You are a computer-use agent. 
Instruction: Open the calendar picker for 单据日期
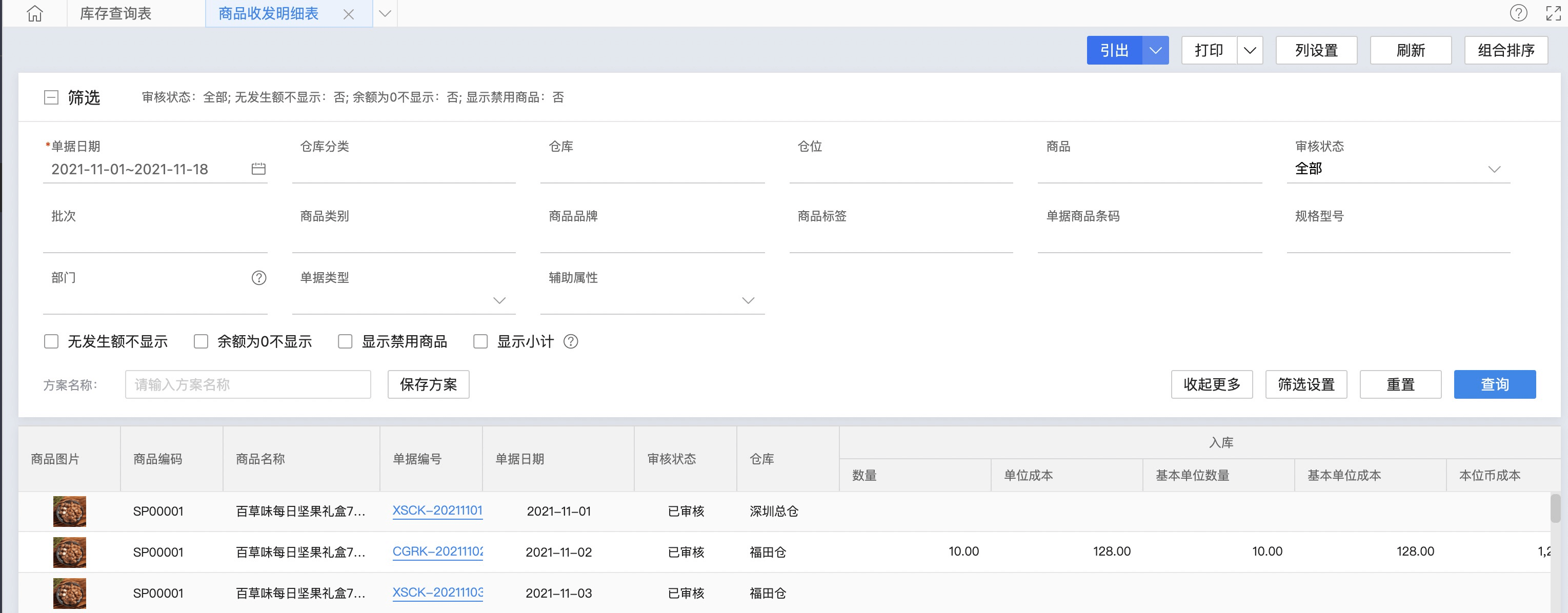coord(258,169)
